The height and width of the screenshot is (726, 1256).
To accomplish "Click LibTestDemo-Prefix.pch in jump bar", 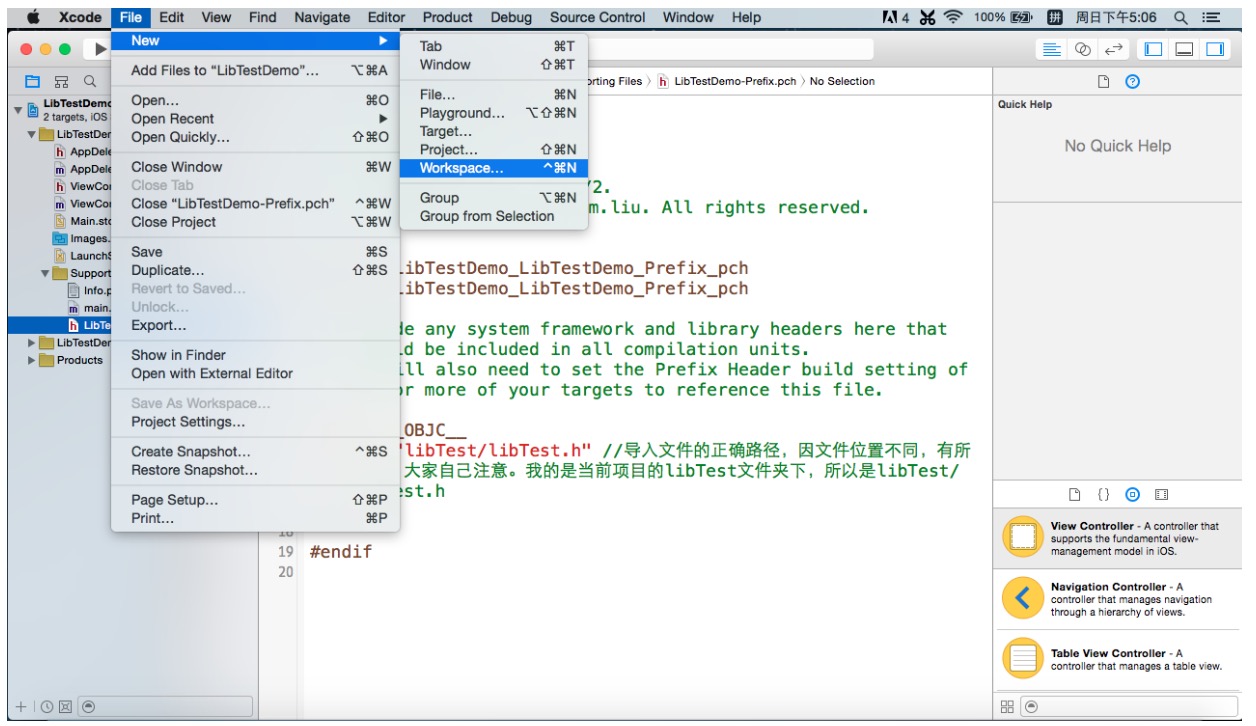I will click(x=727, y=81).
